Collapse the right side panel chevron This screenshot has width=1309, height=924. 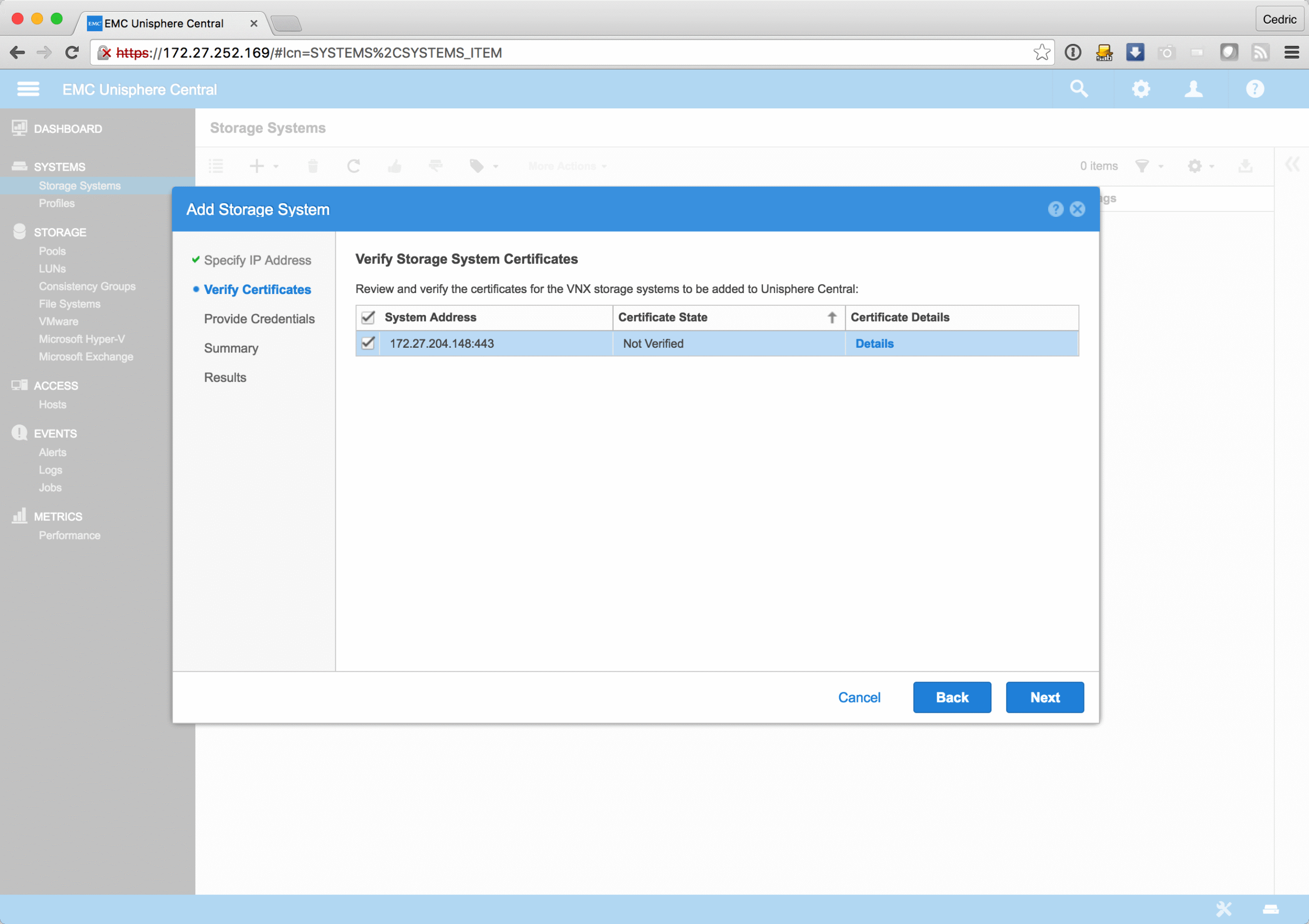pyautogui.click(x=1292, y=165)
